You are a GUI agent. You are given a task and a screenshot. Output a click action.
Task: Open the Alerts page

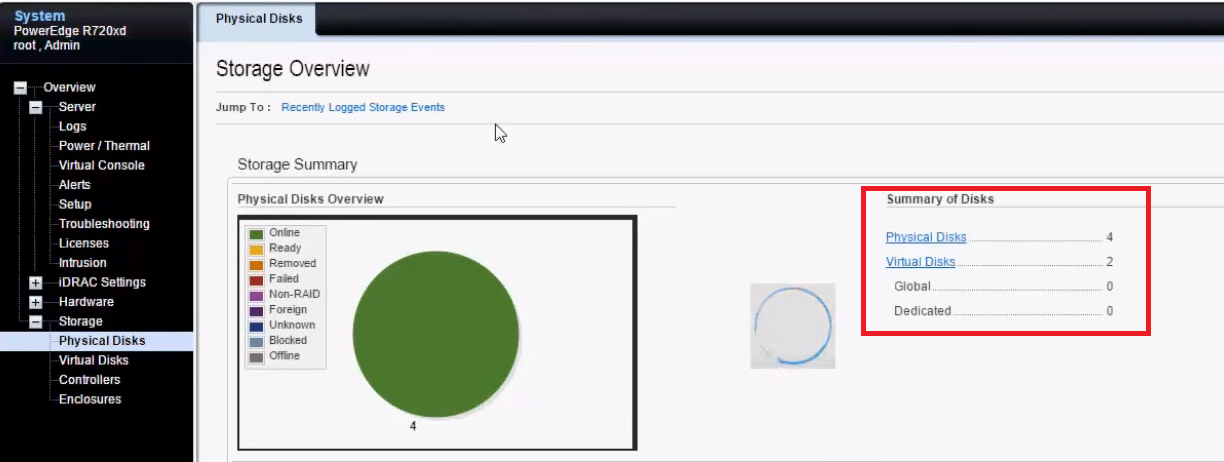click(74, 185)
